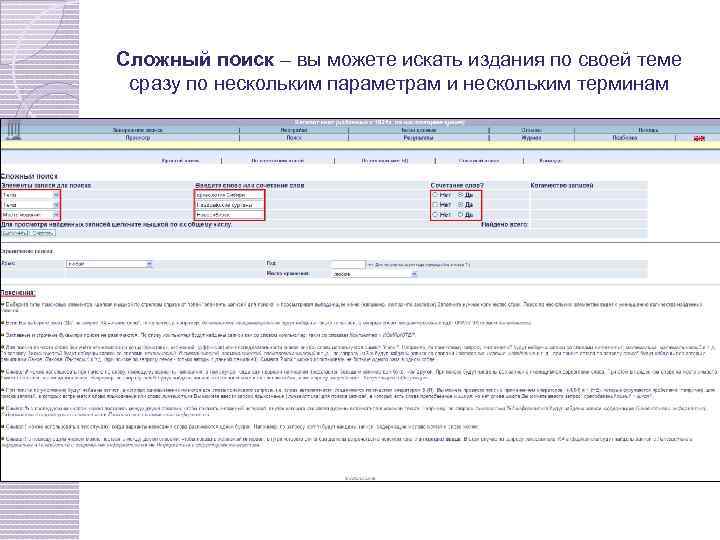Open second search element dropdown
Screen dimensions: 720x540
31,205
